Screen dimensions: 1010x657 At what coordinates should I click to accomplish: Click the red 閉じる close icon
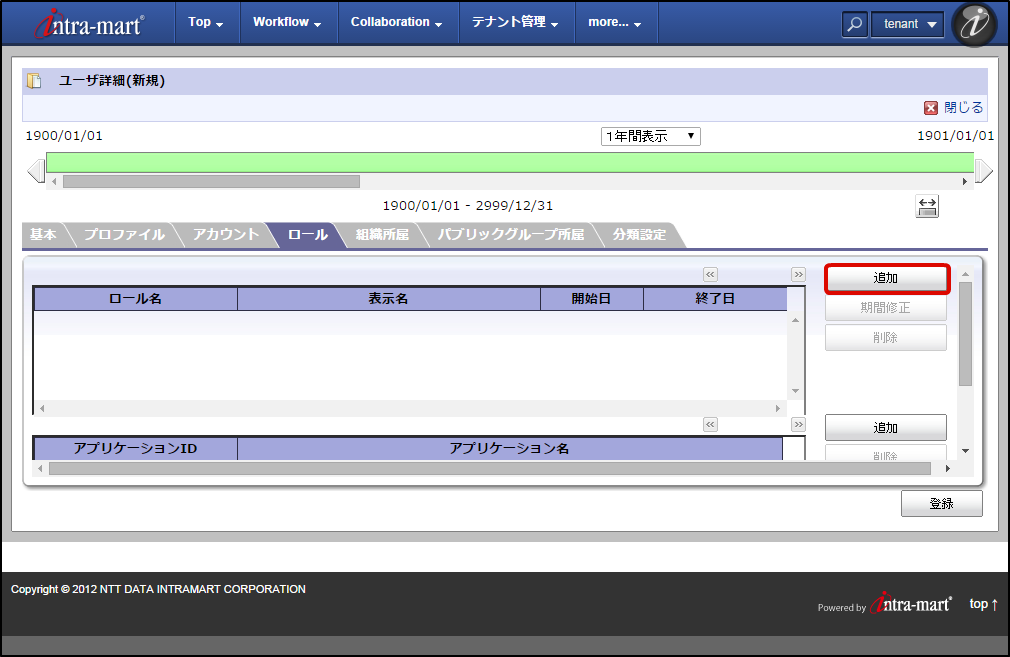(931, 108)
